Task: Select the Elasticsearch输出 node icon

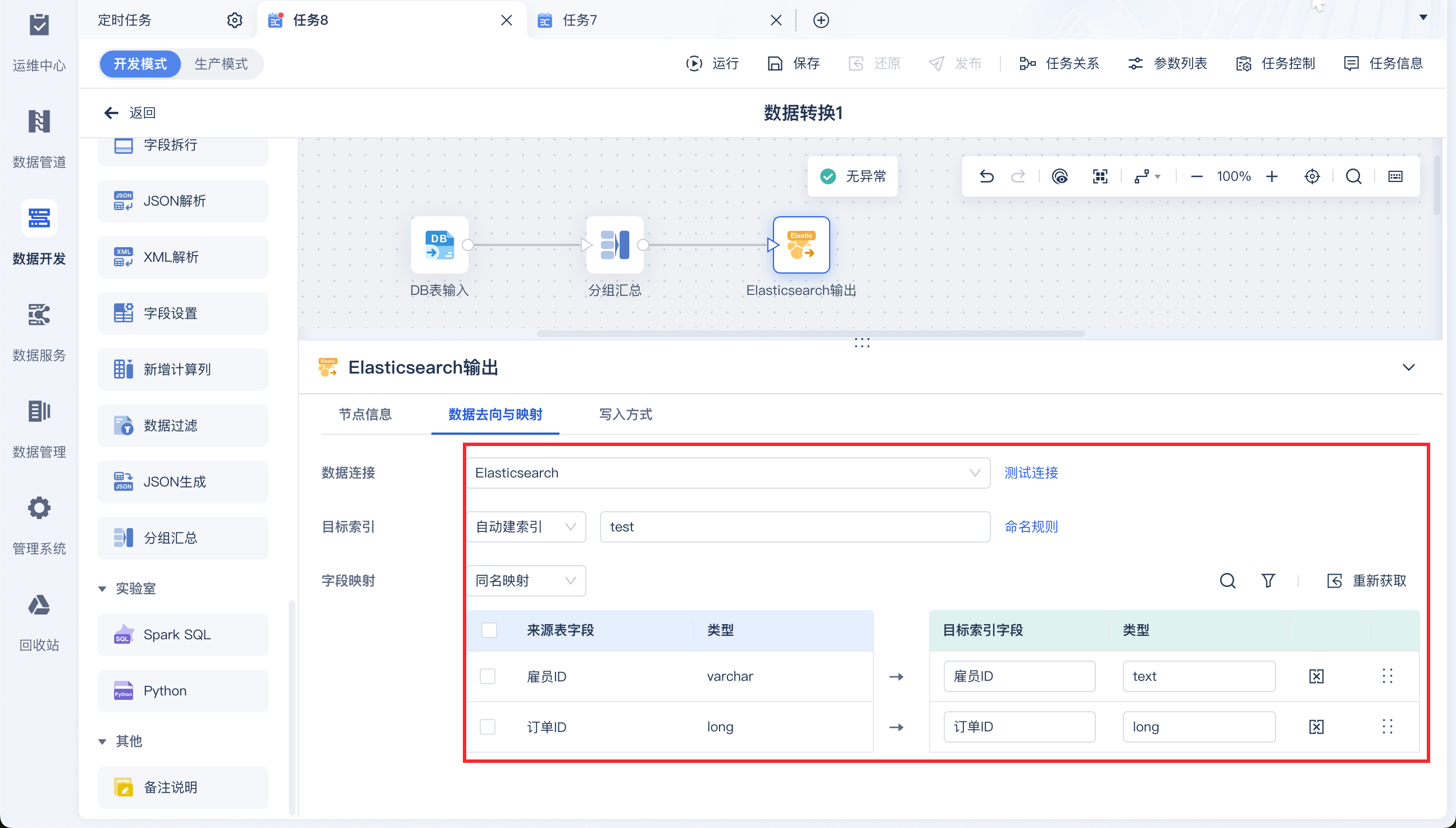Action: (x=801, y=245)
